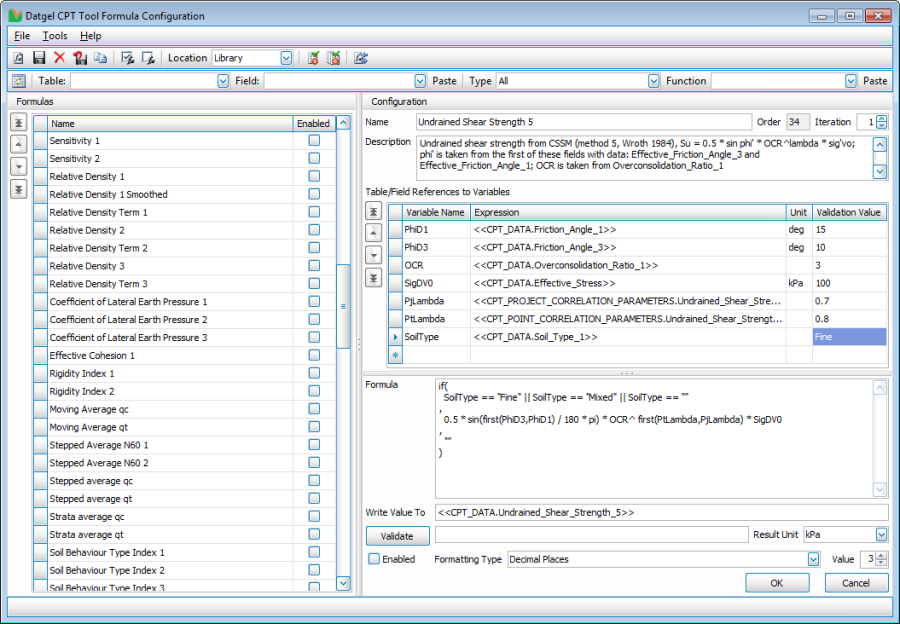The image size is (900, 624).
Task: Open the Location dropdown showing Library
Action: click(286, 58)
